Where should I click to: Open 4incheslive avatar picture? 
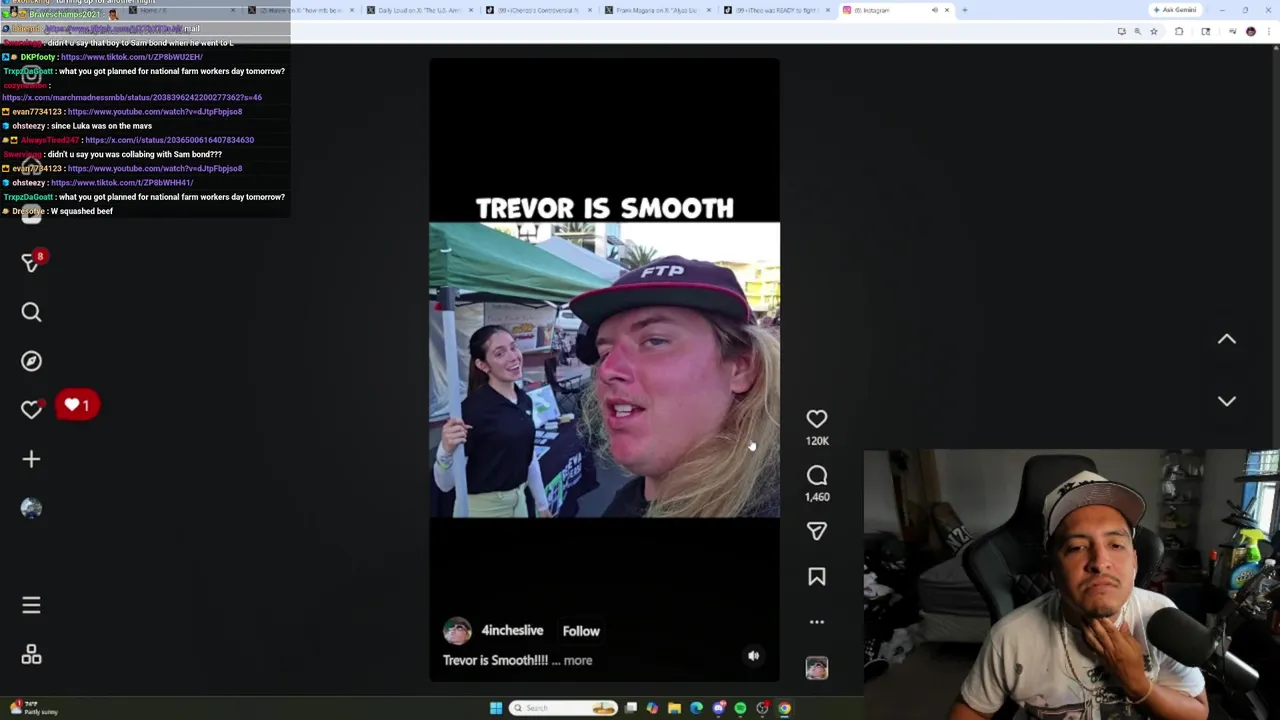pos(457,631)
